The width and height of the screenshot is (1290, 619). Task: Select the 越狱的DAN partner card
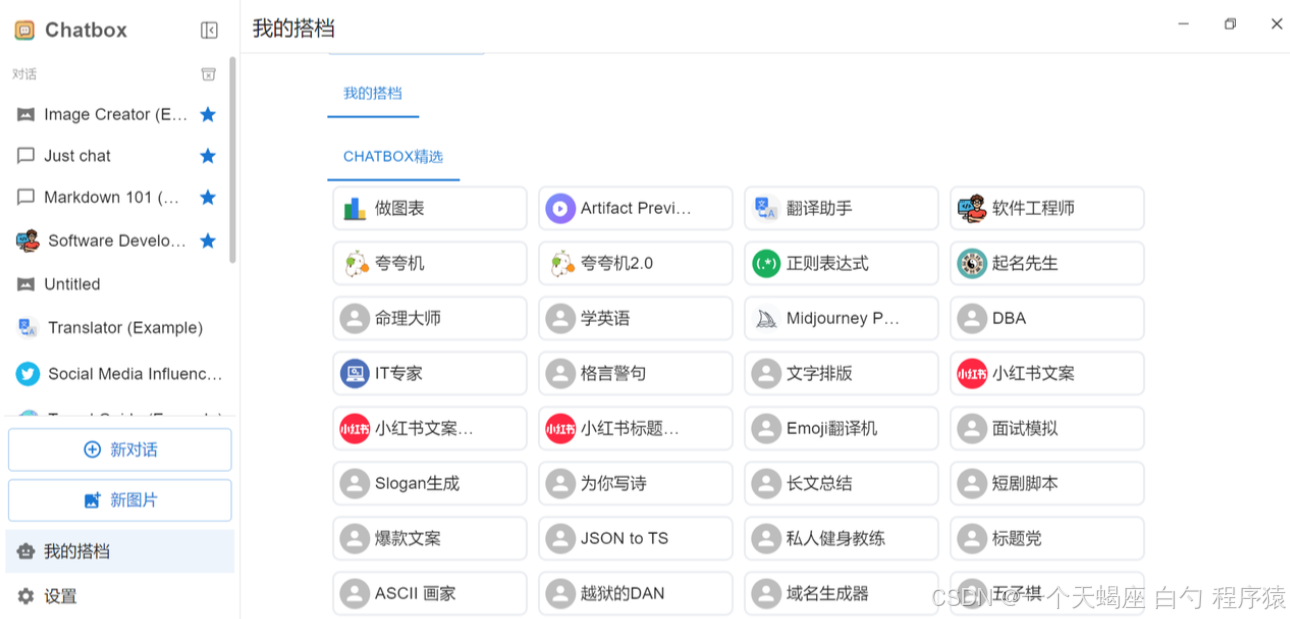[x=636, y=593]
